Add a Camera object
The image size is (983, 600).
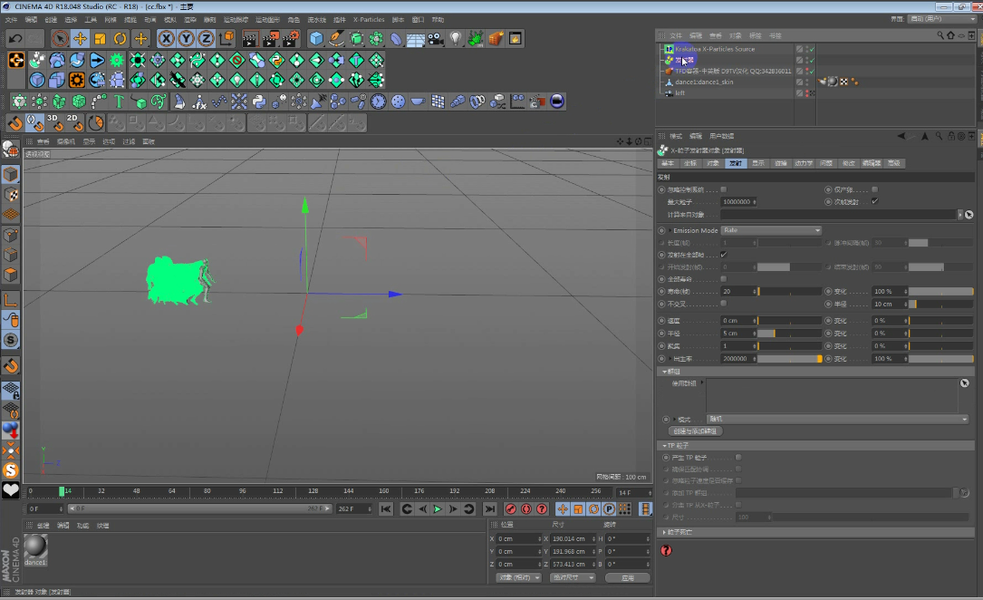click(x=436, y=39)
